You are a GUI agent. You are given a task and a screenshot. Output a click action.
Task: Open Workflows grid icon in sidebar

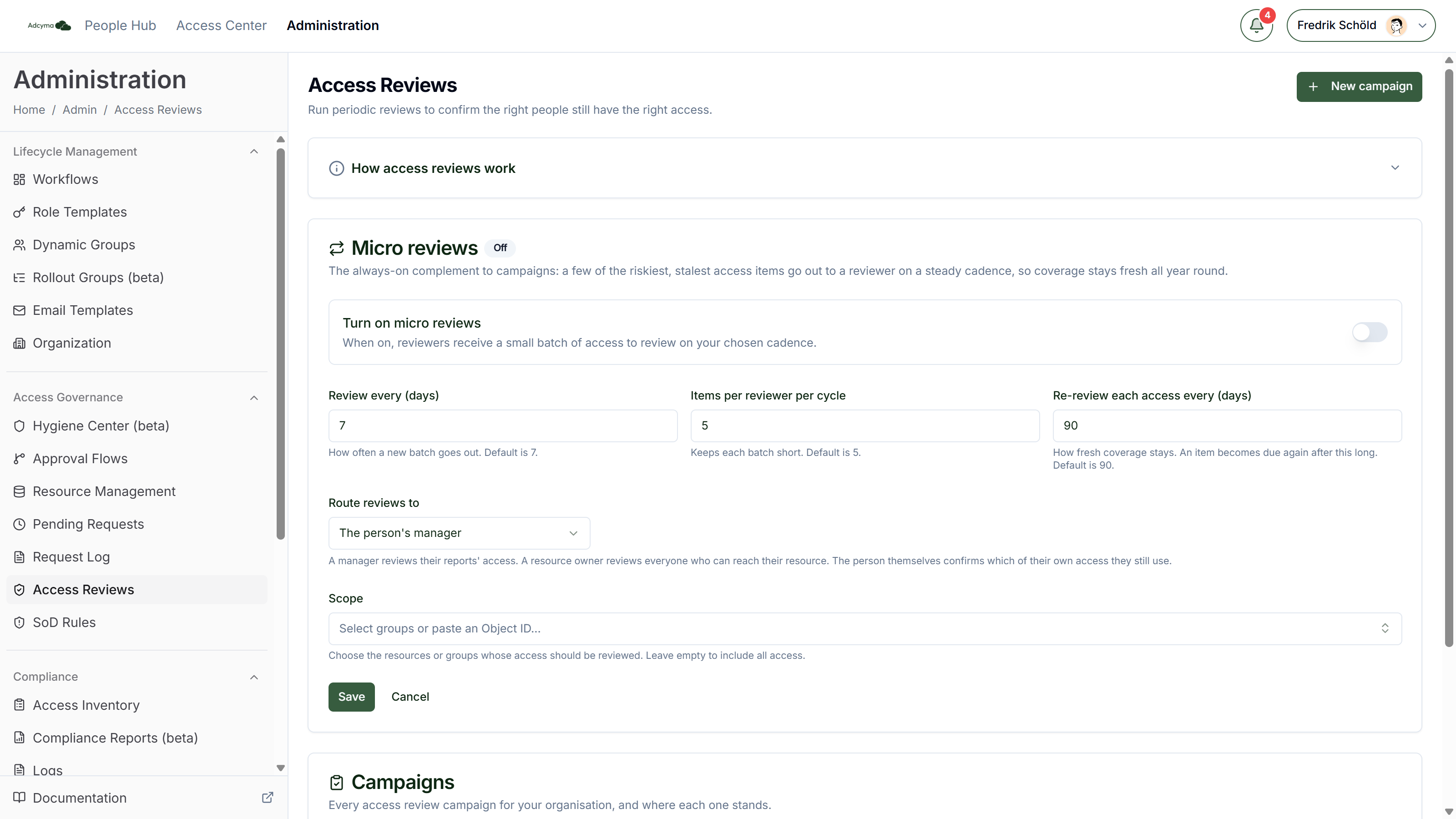(x=19, y=179)
